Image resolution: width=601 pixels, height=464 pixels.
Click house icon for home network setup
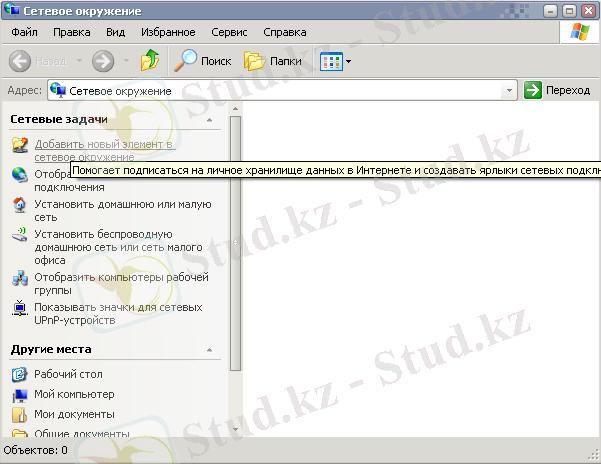coord(20,205)
